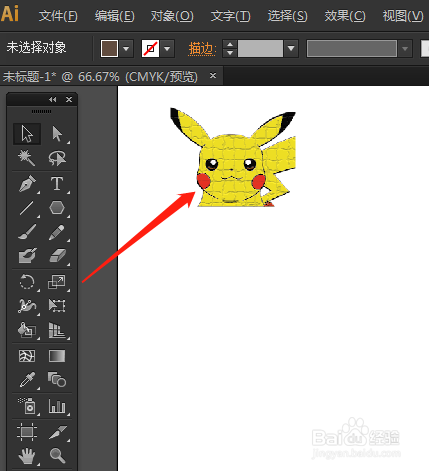Decrease stroke weight with down stepper
Viewport: 429px width, 471px height.
(x=230, y=53)
